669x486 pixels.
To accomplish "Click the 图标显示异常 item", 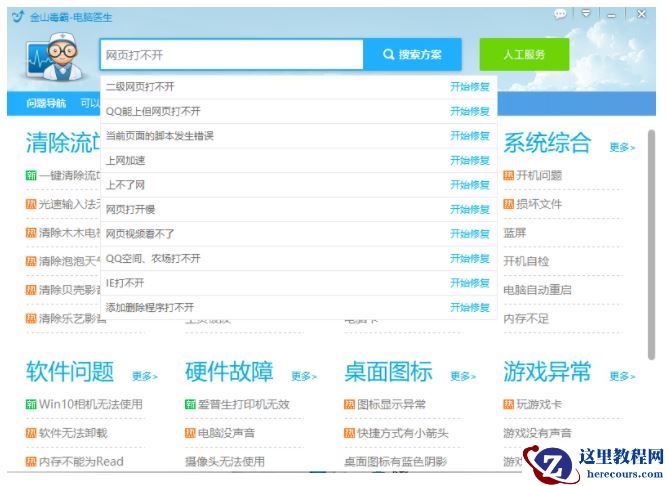I will [391, 404].
